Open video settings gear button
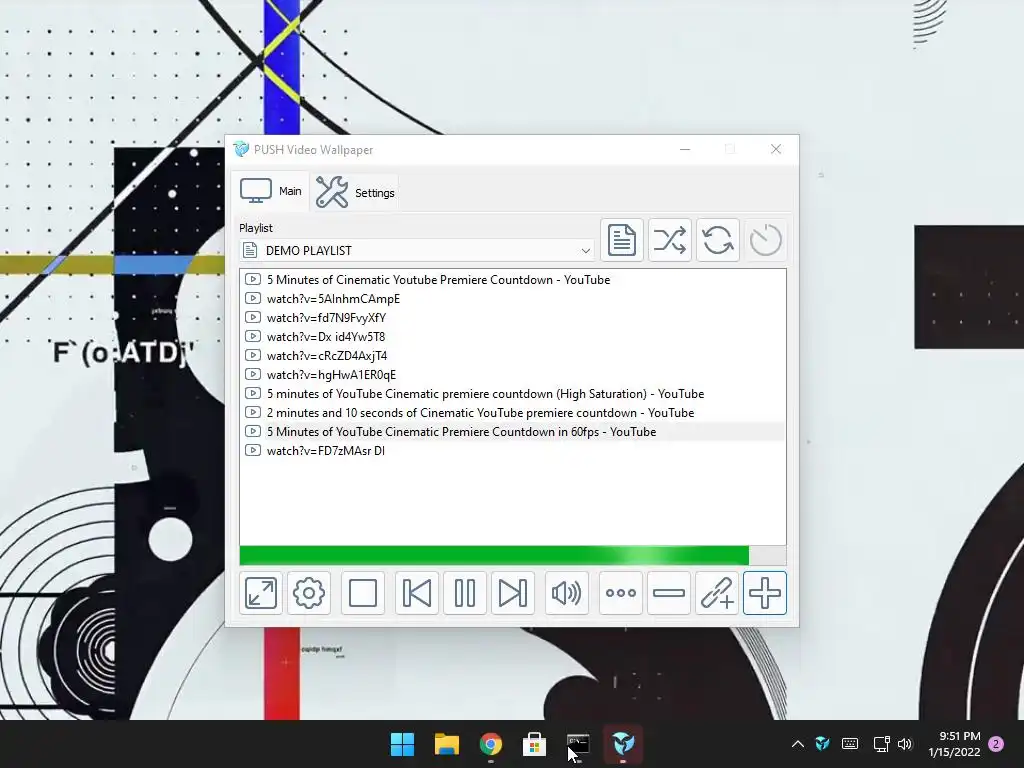1024x768 pixels. point(309,593)
